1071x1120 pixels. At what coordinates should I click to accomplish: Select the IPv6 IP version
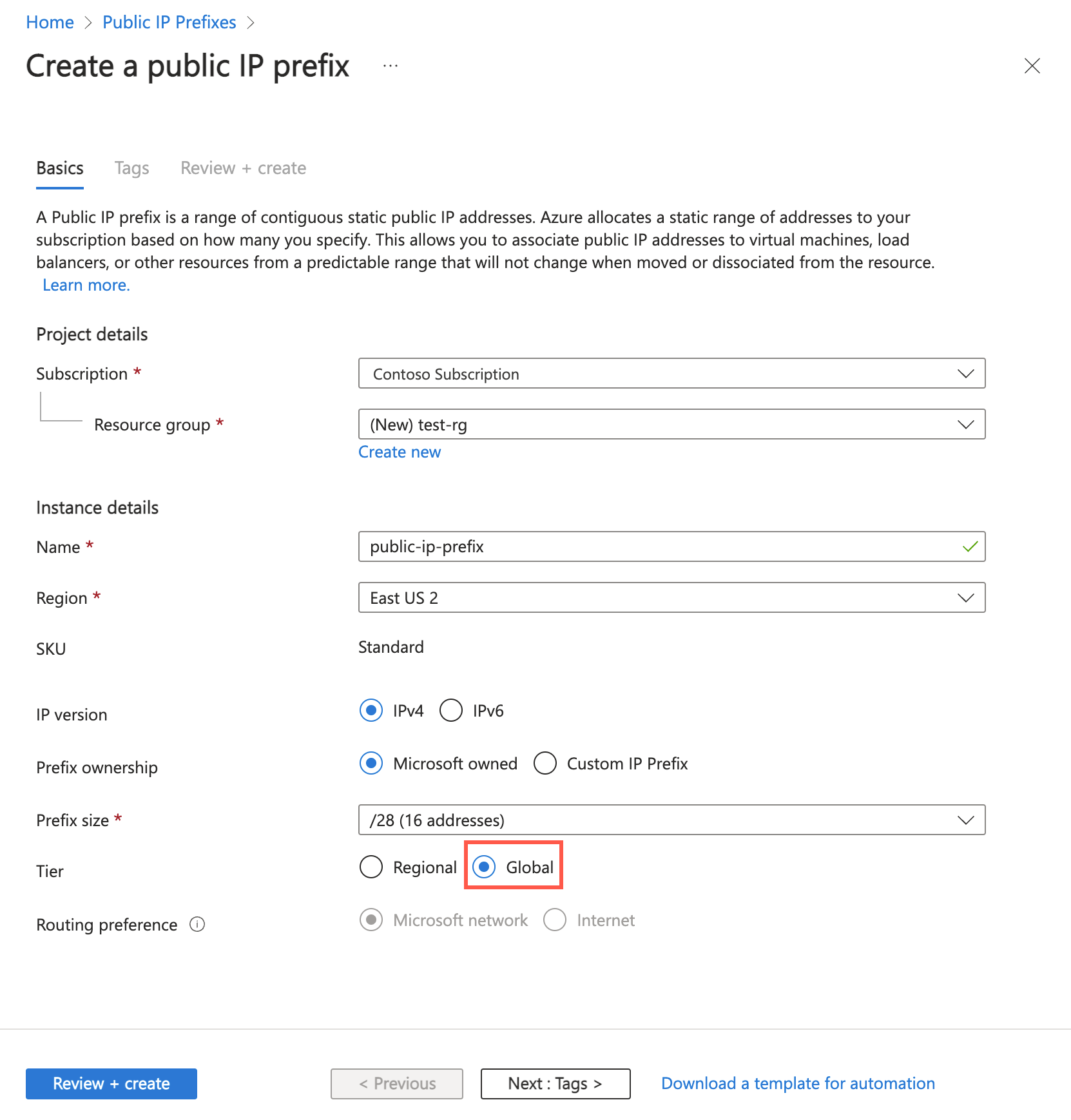[x=451, y=710]
